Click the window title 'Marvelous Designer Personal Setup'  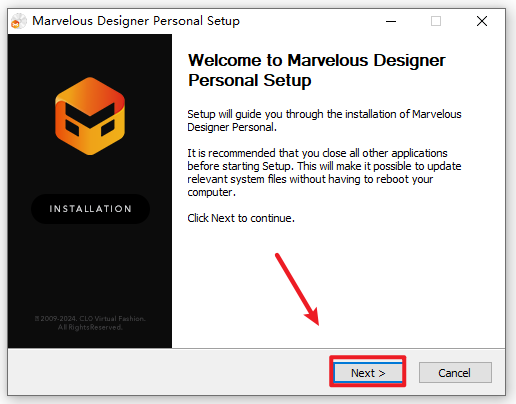click(136, 21)
